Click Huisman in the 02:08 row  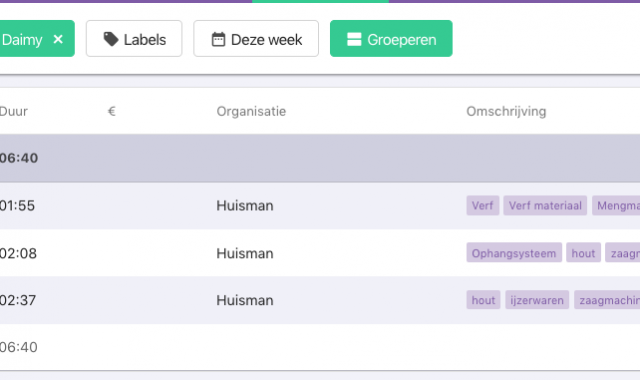[x=245, y=253]
